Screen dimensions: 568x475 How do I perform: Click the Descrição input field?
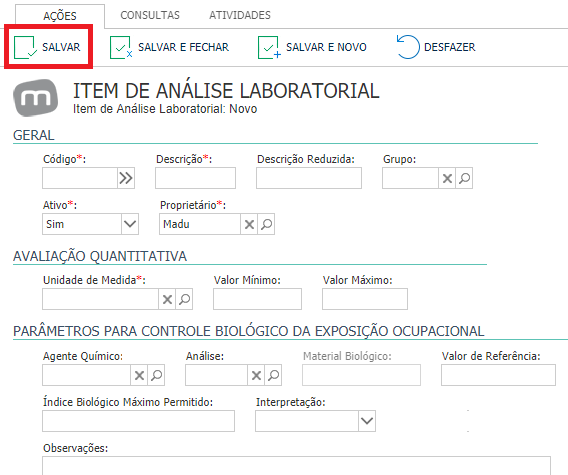196,178
